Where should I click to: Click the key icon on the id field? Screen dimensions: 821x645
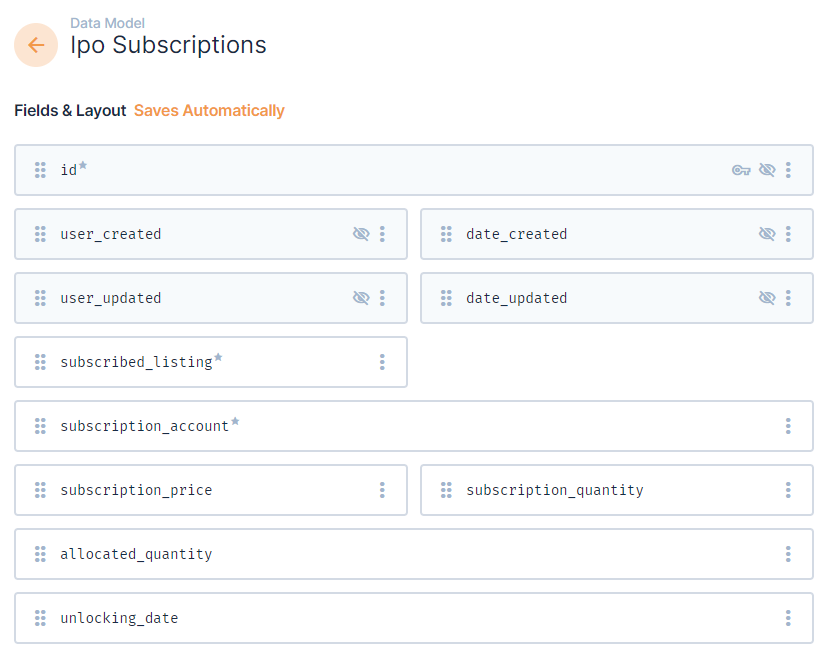[740, 170]
